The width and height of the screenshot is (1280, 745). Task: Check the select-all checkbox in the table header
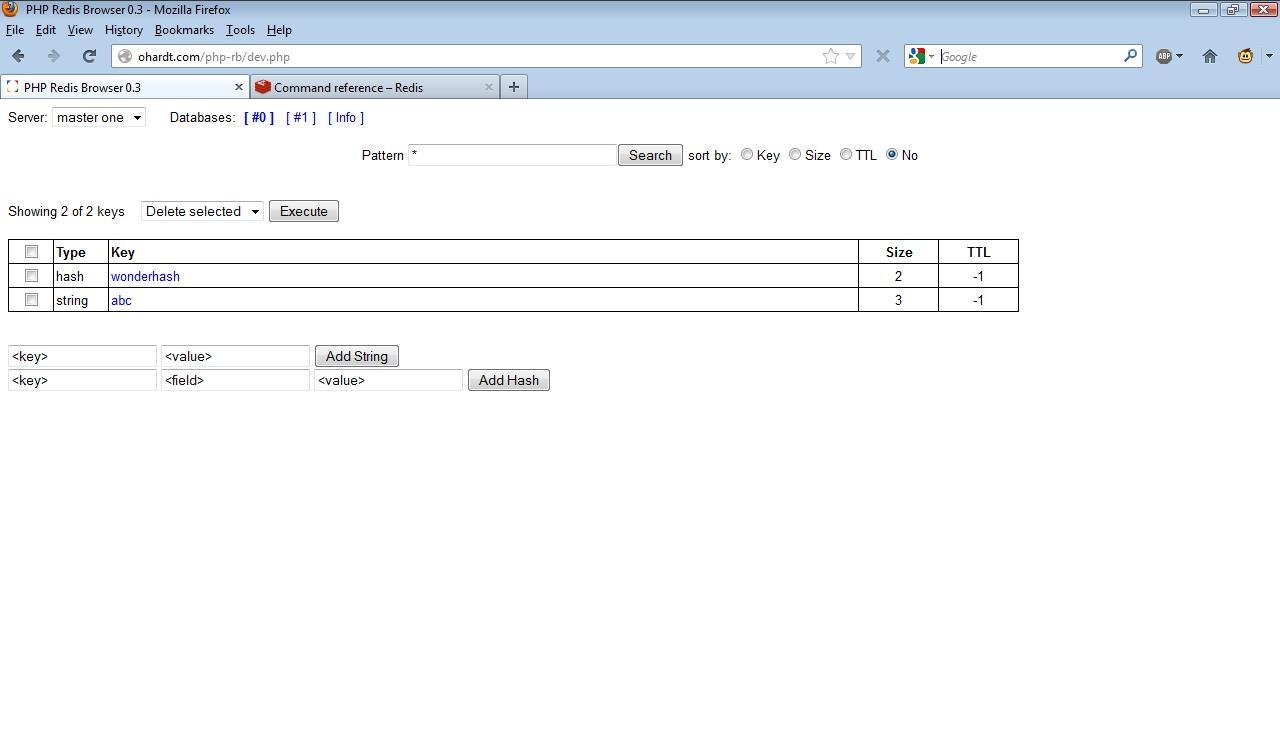[x=31, y=251]
